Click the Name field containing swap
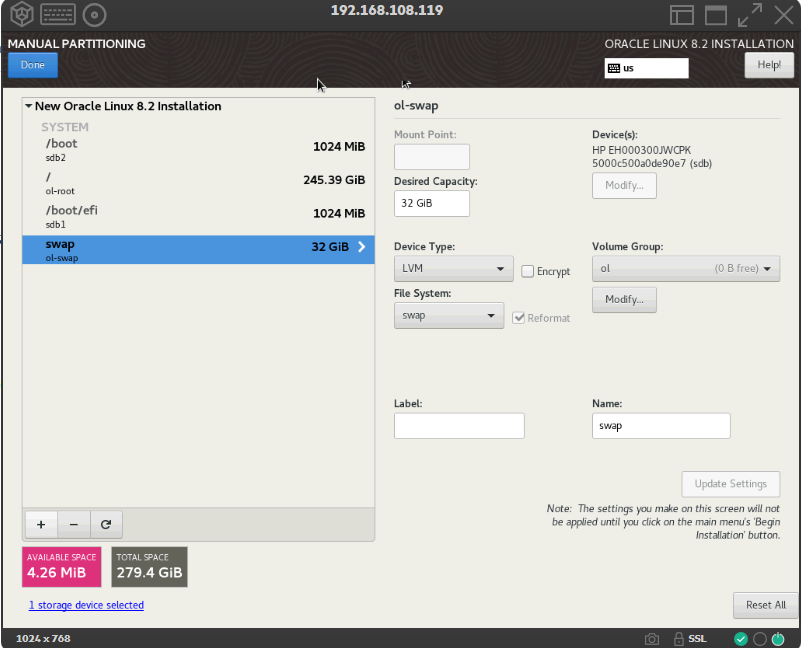 point(661,426)
